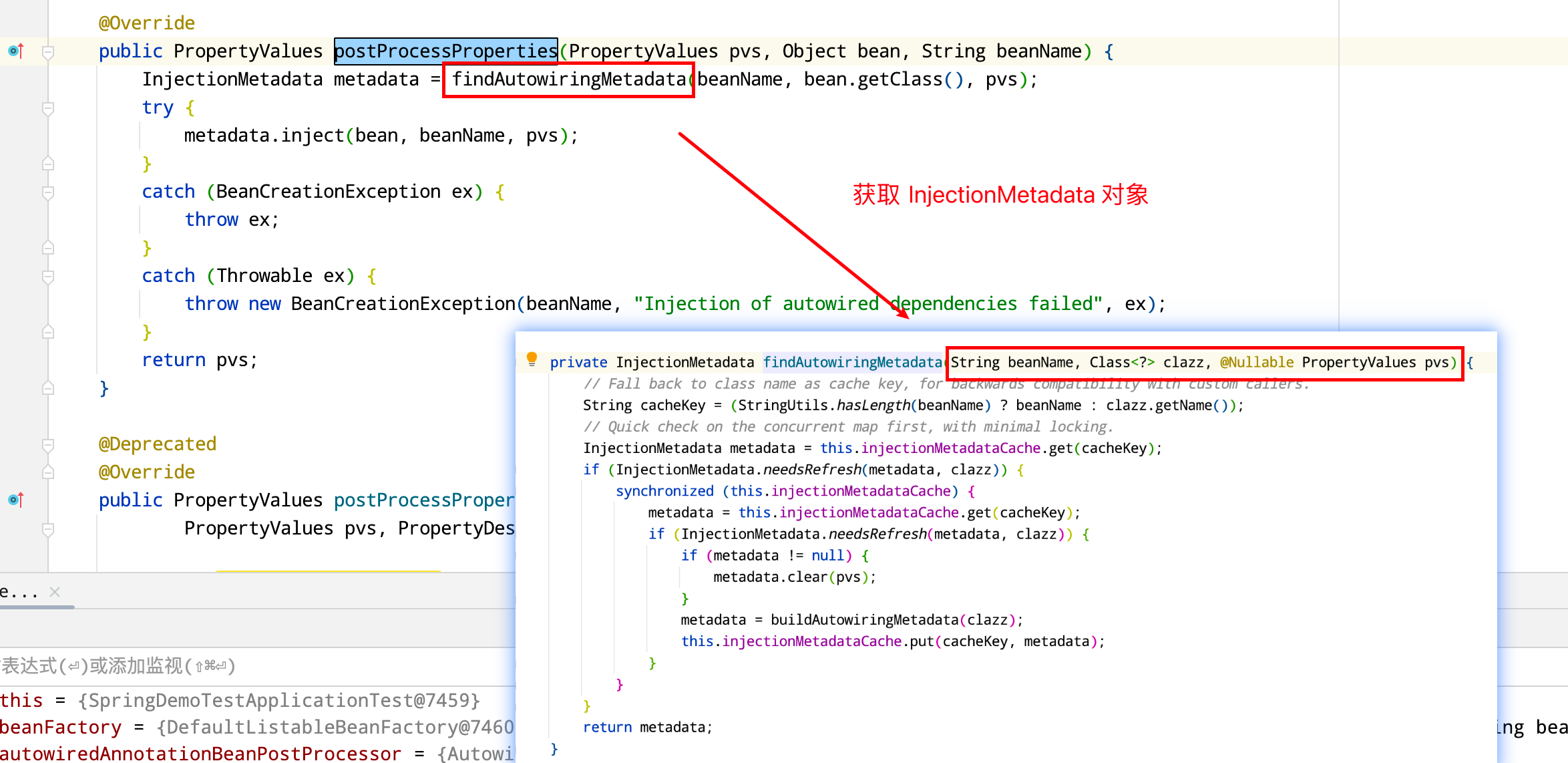Collapse the try block fold marker
1568x763 pixels.
coord(48,108)
